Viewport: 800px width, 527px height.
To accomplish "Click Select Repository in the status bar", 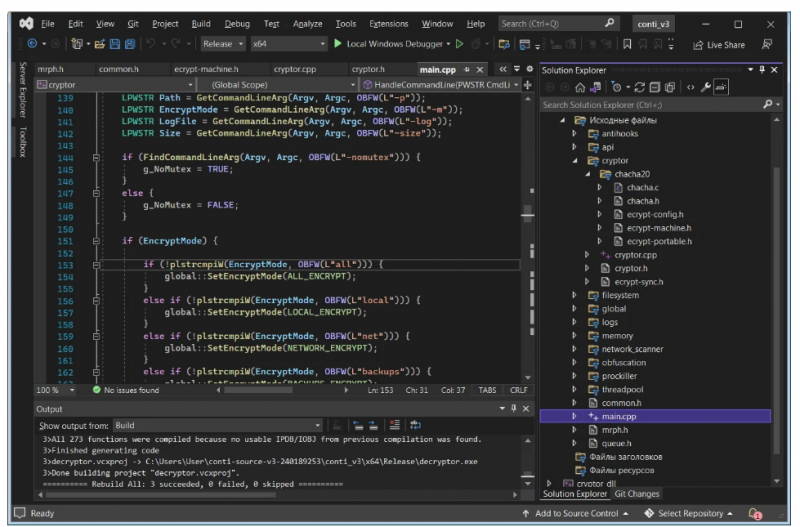I will pyautogui.click(x=690, y=513).
